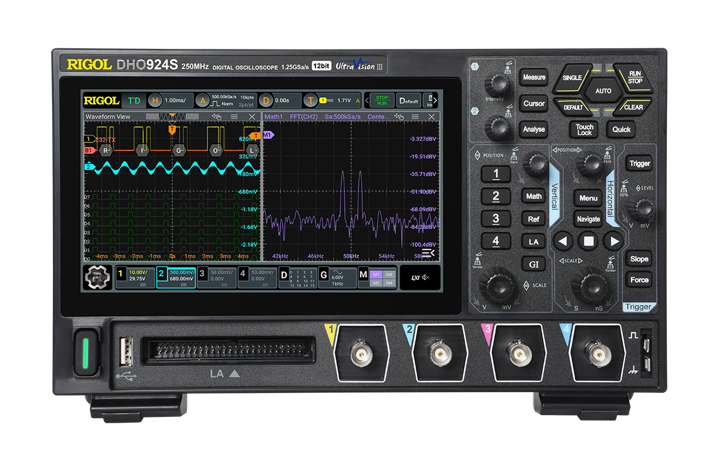Touch the channel 1 BNC input connector
The image size is (705, 471).
click(x=361, y=354)
